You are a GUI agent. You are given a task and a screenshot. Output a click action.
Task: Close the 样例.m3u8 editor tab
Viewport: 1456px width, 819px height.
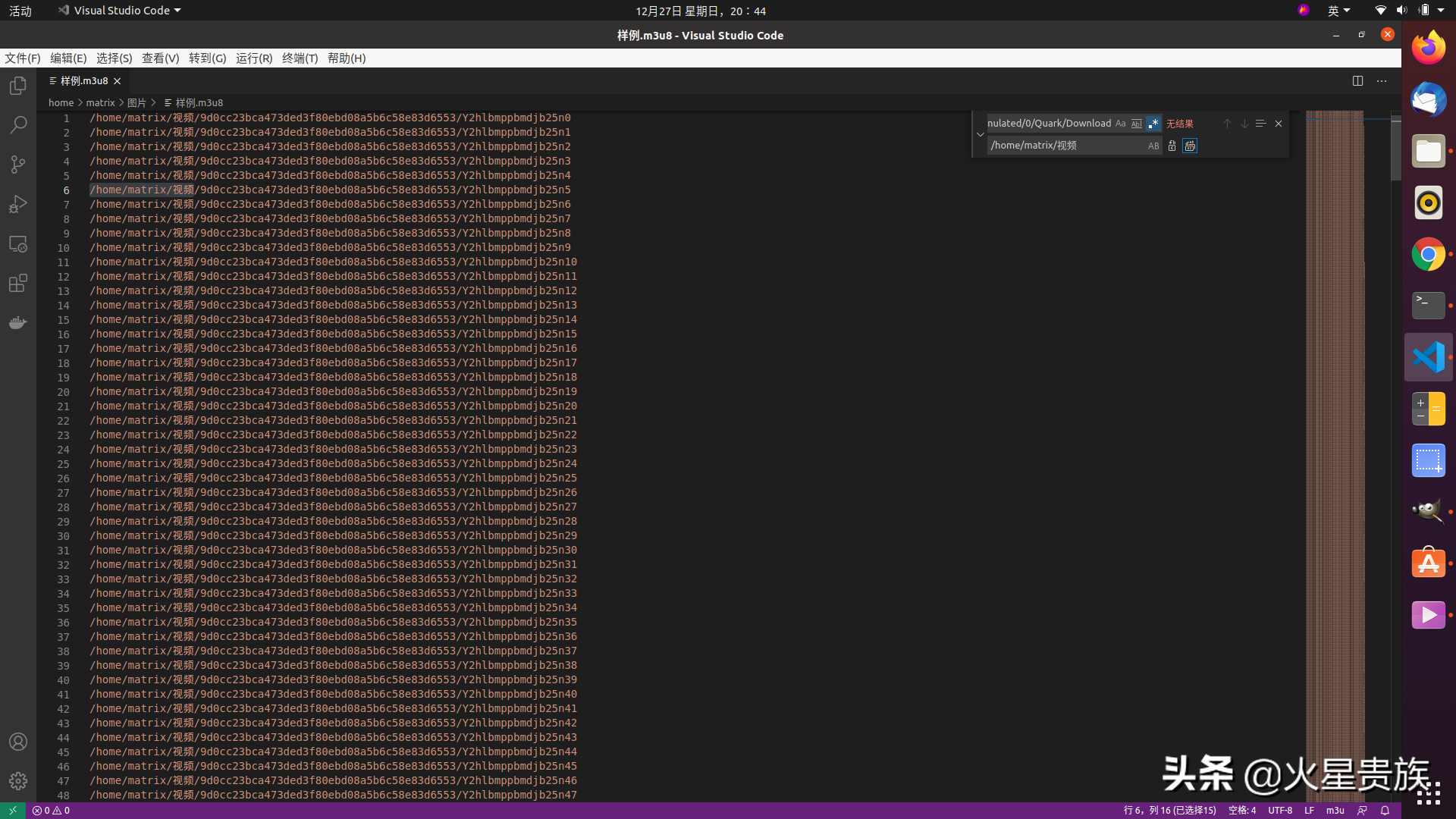click(118, 81)
